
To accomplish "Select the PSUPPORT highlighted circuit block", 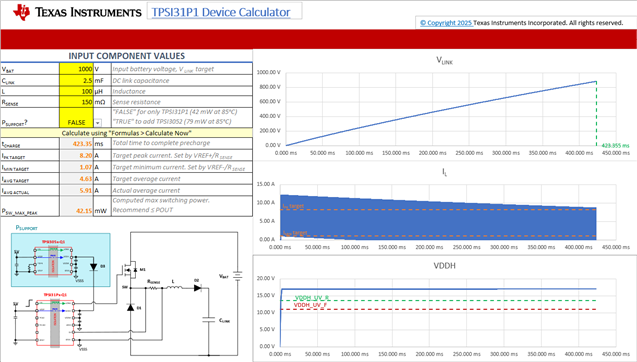I will pyautogui.click(x=61, y=260).
